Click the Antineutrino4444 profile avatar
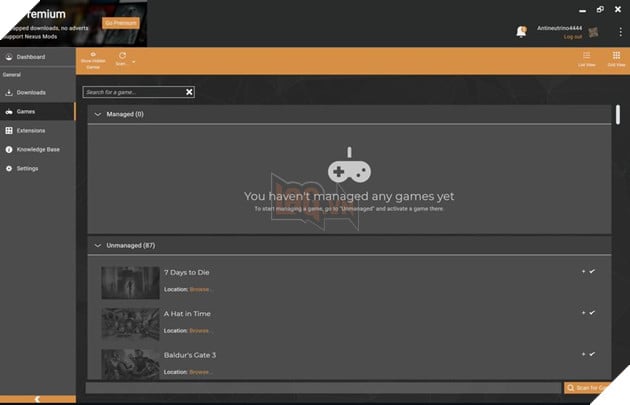The height and width of the screenshot is (405, 630). click(593, 32)
